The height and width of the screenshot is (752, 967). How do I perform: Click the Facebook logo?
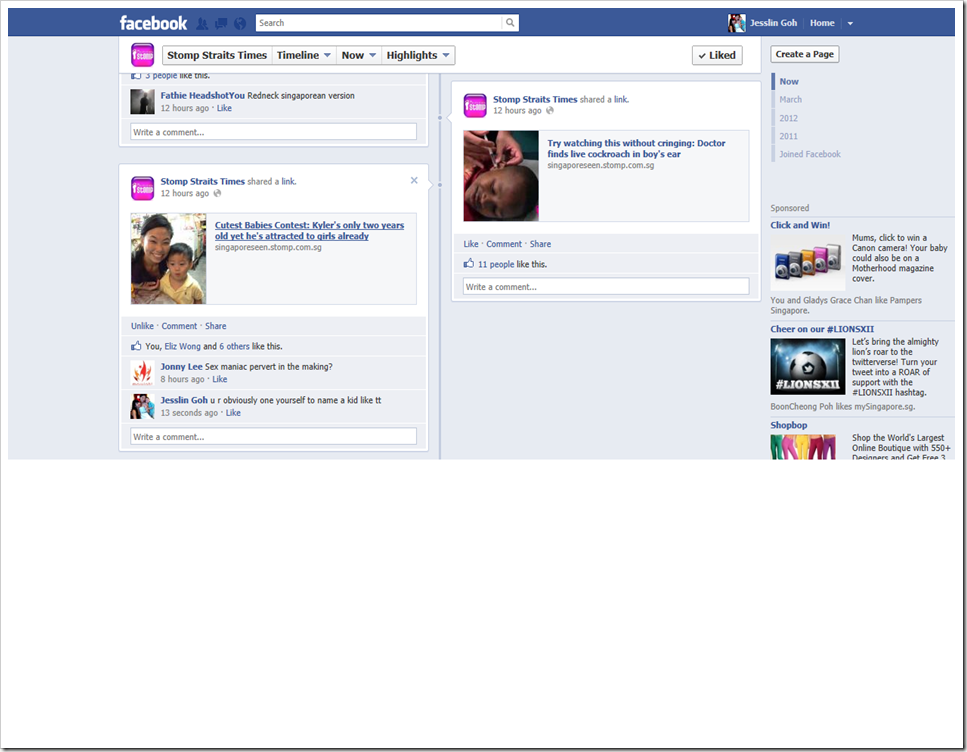click(x=153, y=23)
